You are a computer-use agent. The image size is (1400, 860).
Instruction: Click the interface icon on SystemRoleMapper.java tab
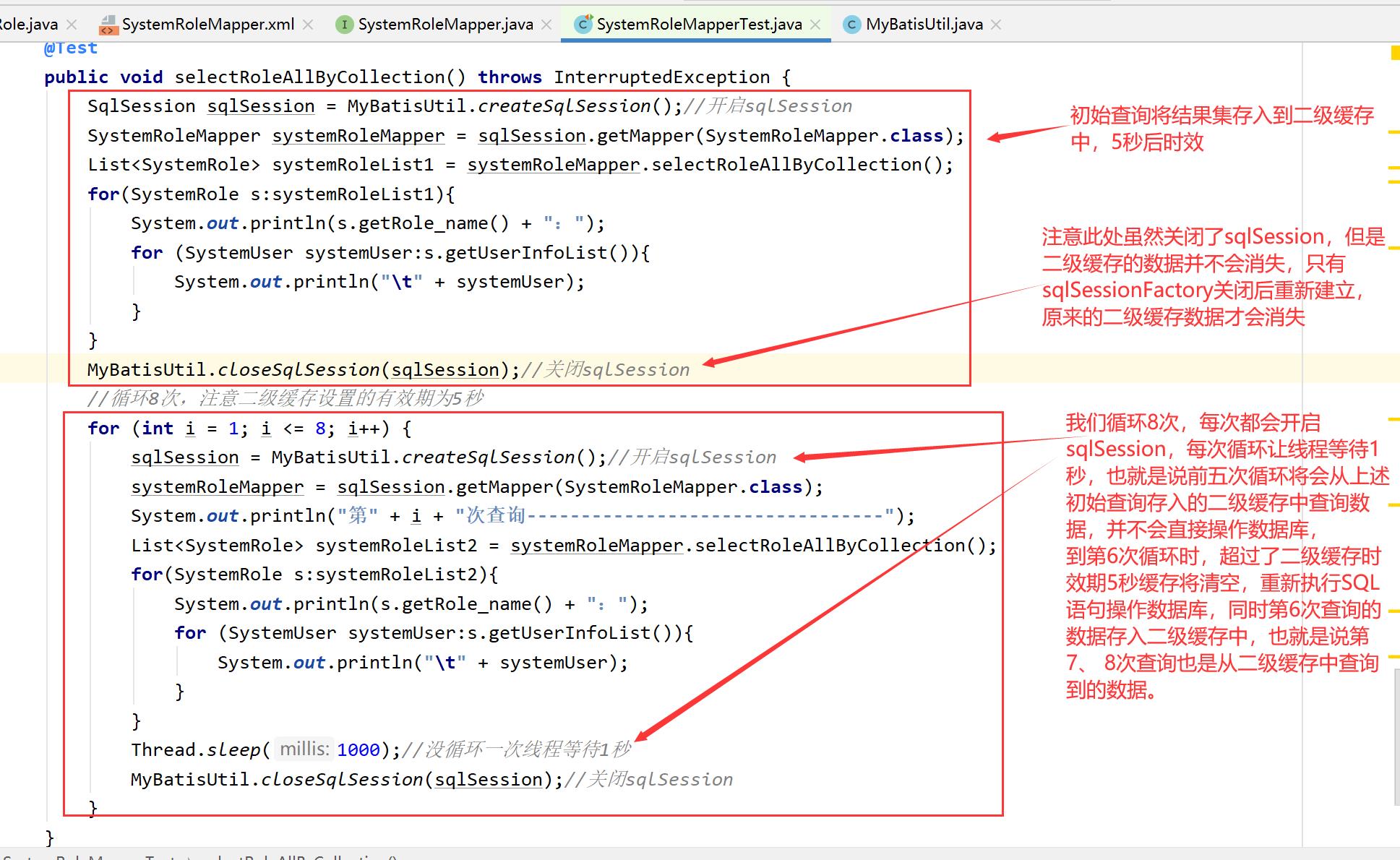(344, 25)
